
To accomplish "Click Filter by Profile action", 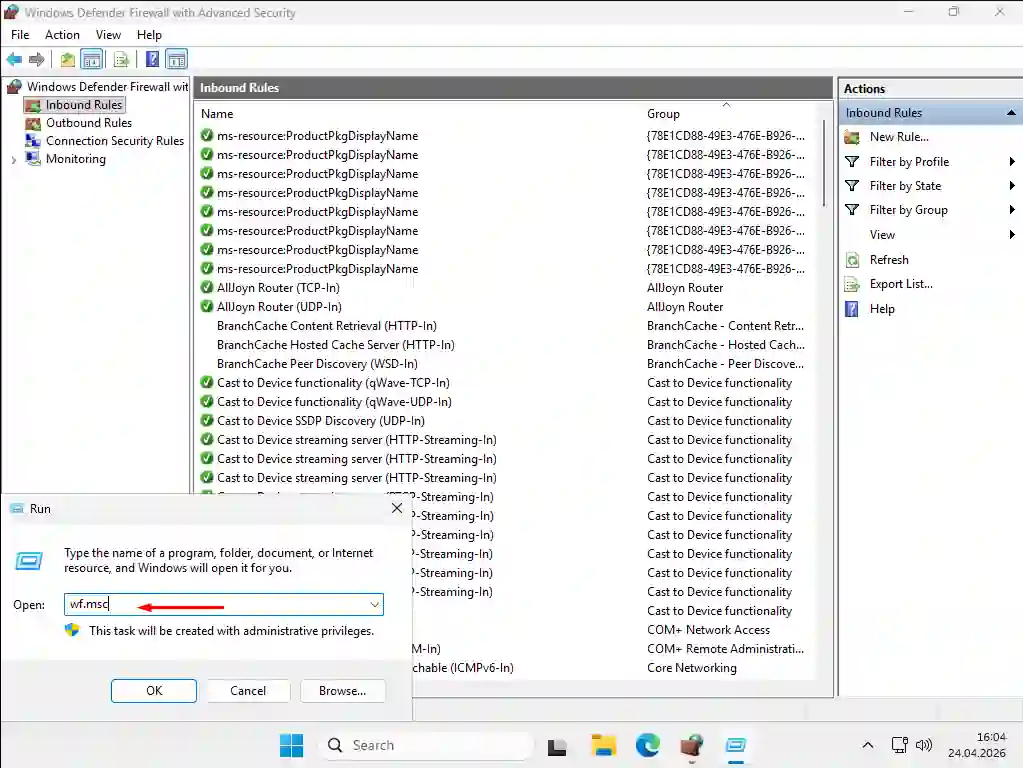I will (x=909, y=162).
